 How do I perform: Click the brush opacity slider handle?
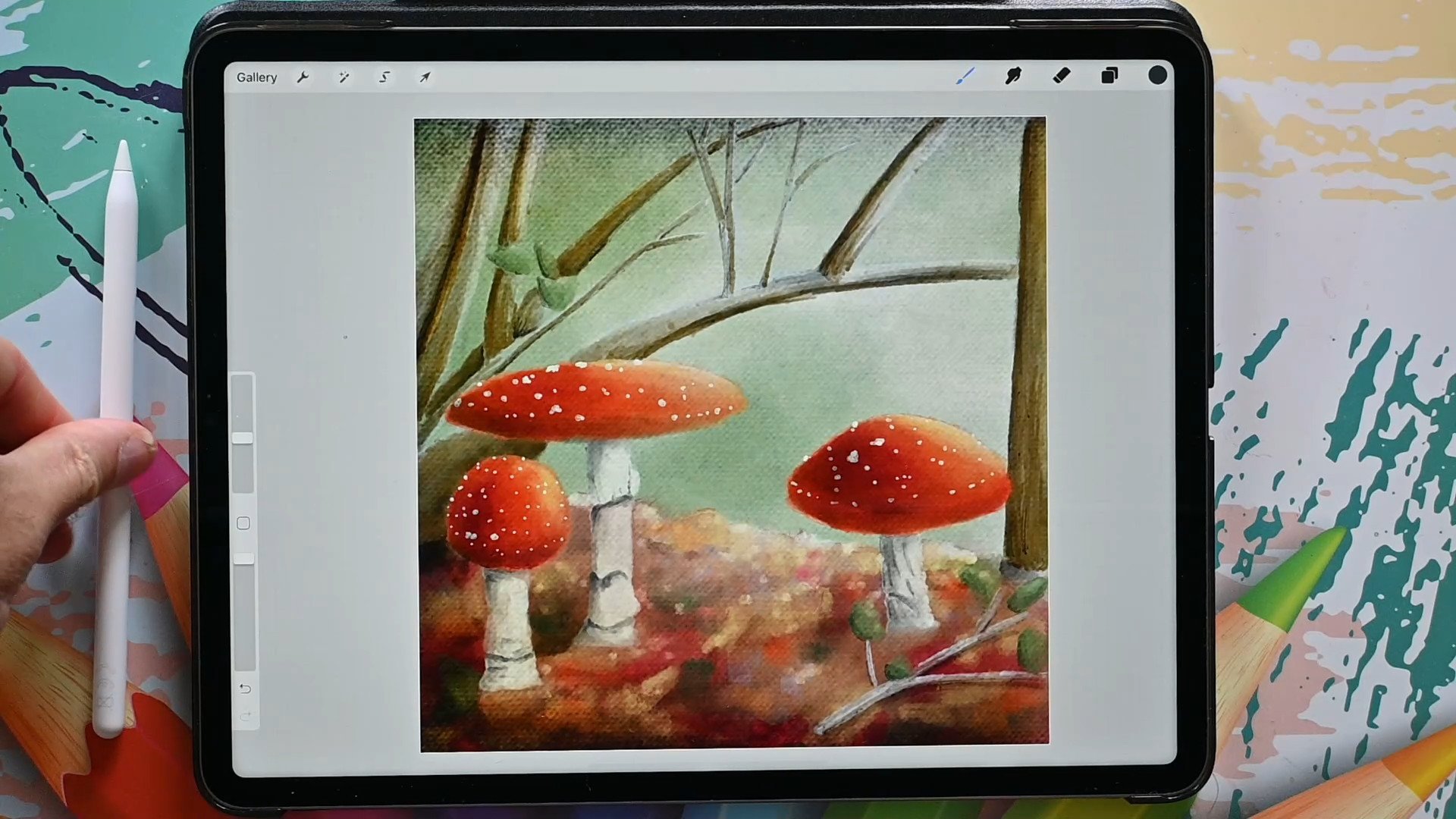tap(243, 559)
